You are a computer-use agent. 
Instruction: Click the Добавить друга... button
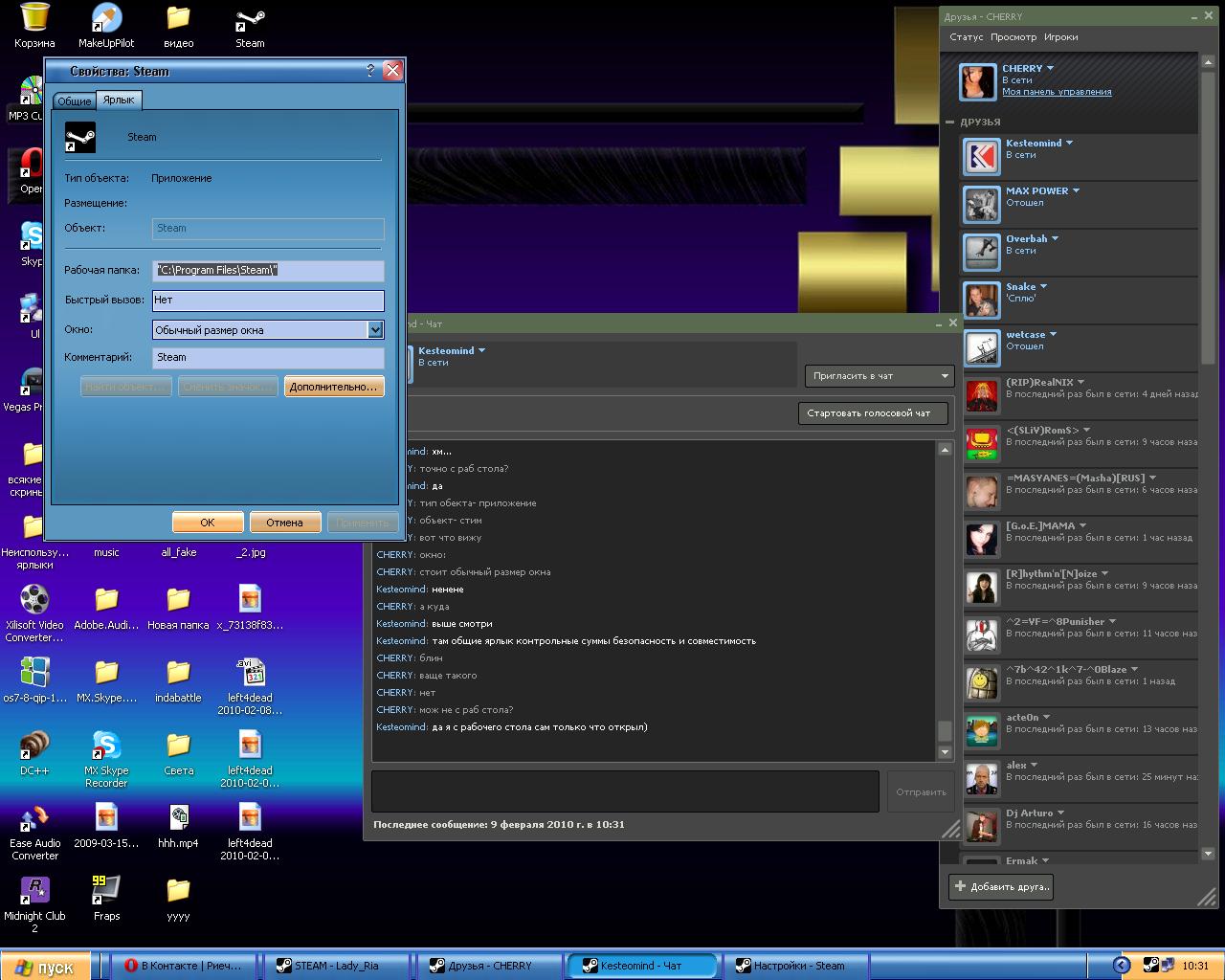click(x=1002, y=887)
